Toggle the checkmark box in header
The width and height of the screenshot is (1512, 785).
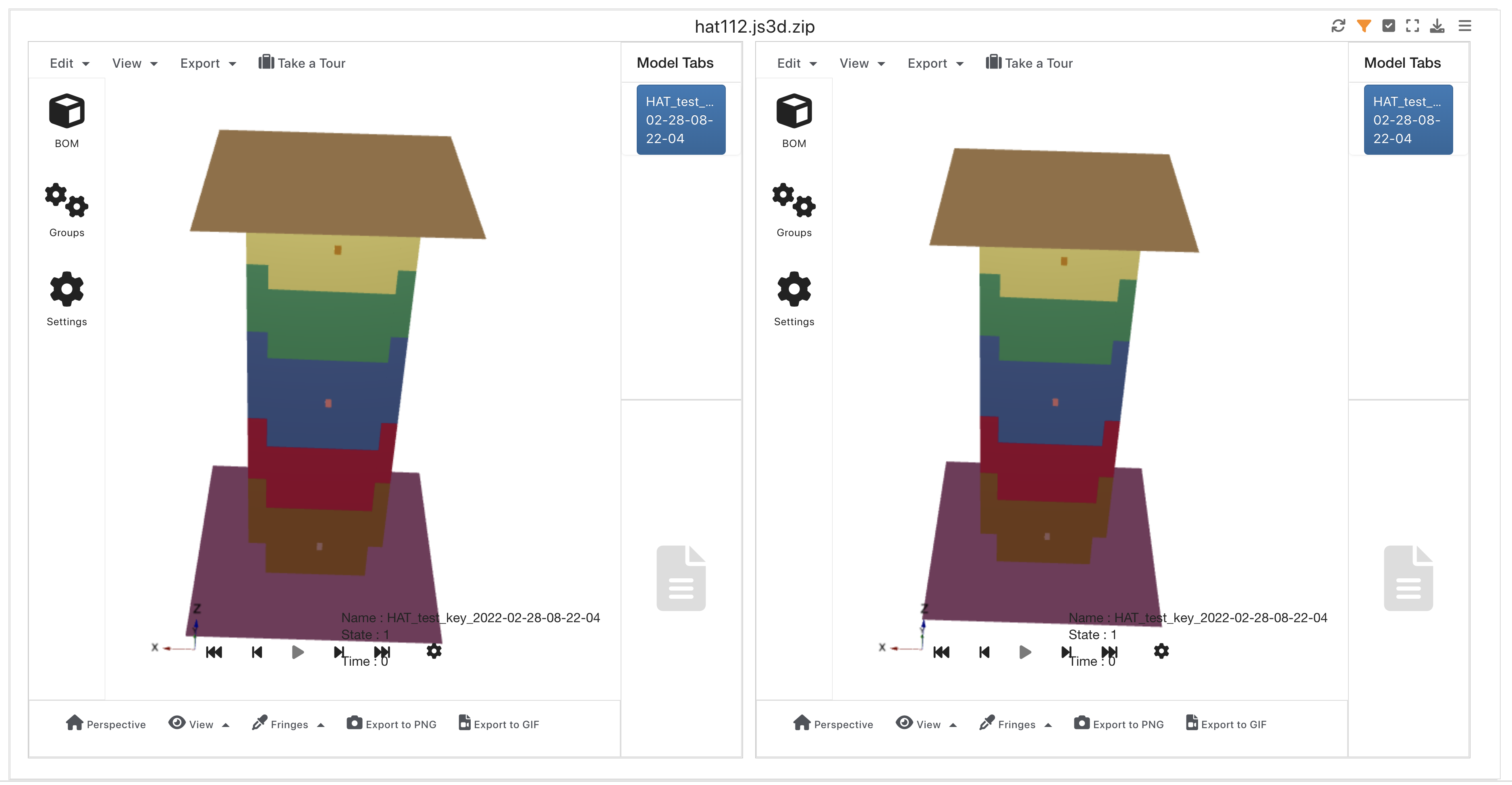1388,26
